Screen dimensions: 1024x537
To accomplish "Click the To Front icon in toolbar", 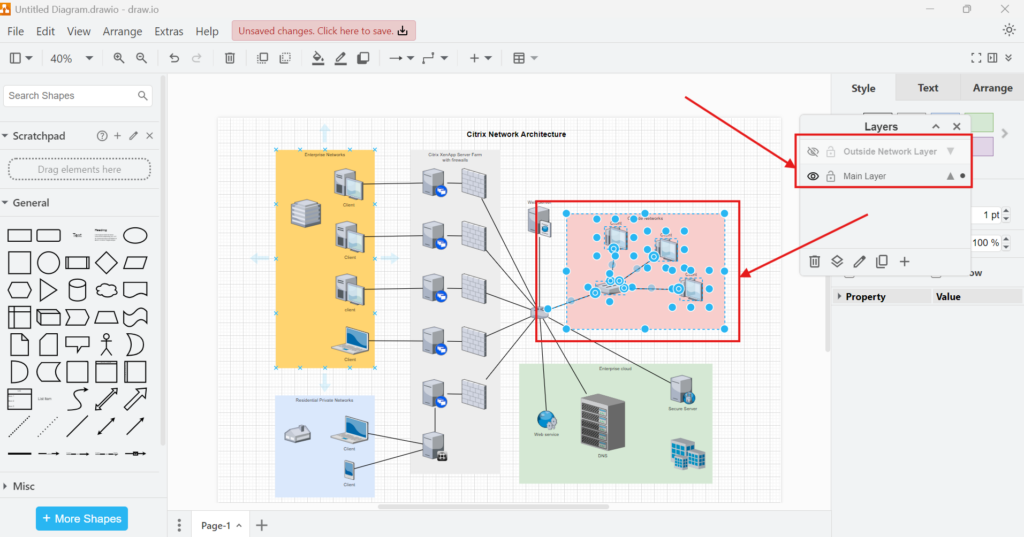I will pos(262,58).
